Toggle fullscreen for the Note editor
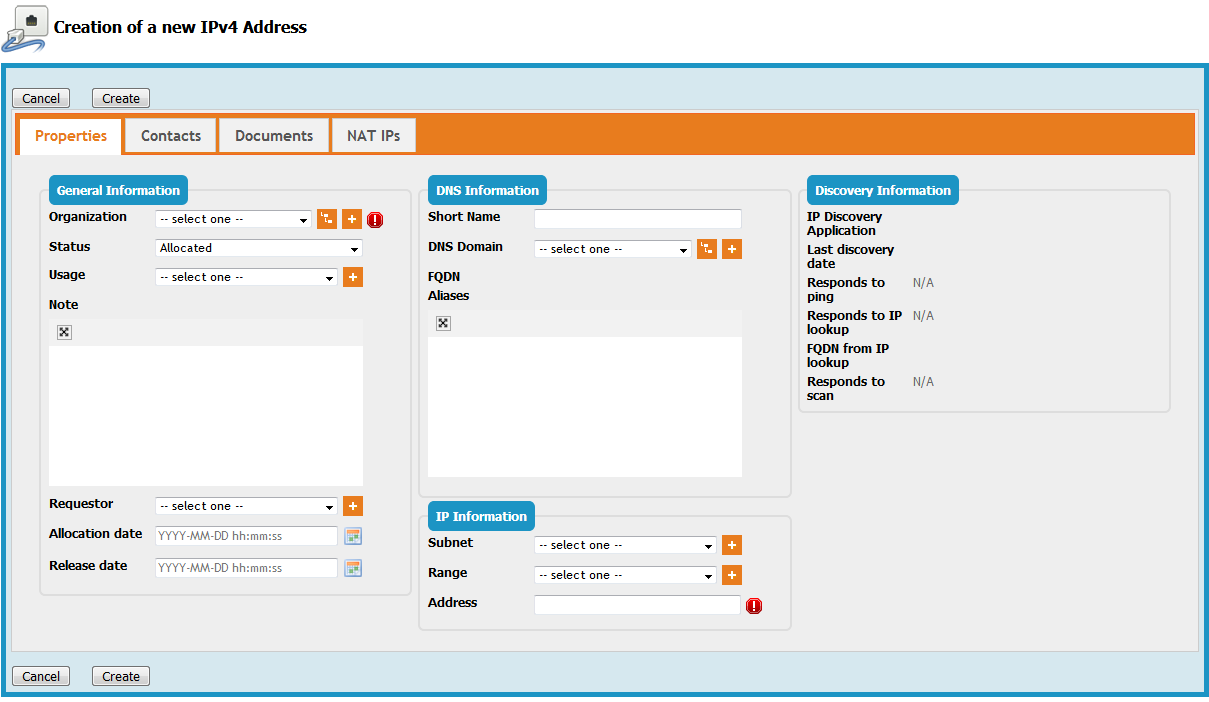The width and height of the screenshot is (1209, 702). tap(64, 332)
